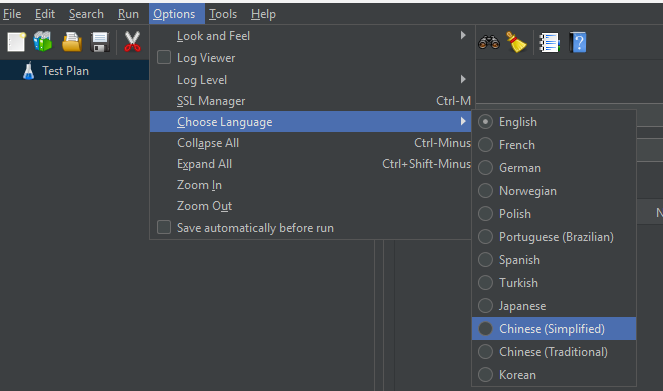
Task: Open the Edit menu
Action: (x=45, y=14)
